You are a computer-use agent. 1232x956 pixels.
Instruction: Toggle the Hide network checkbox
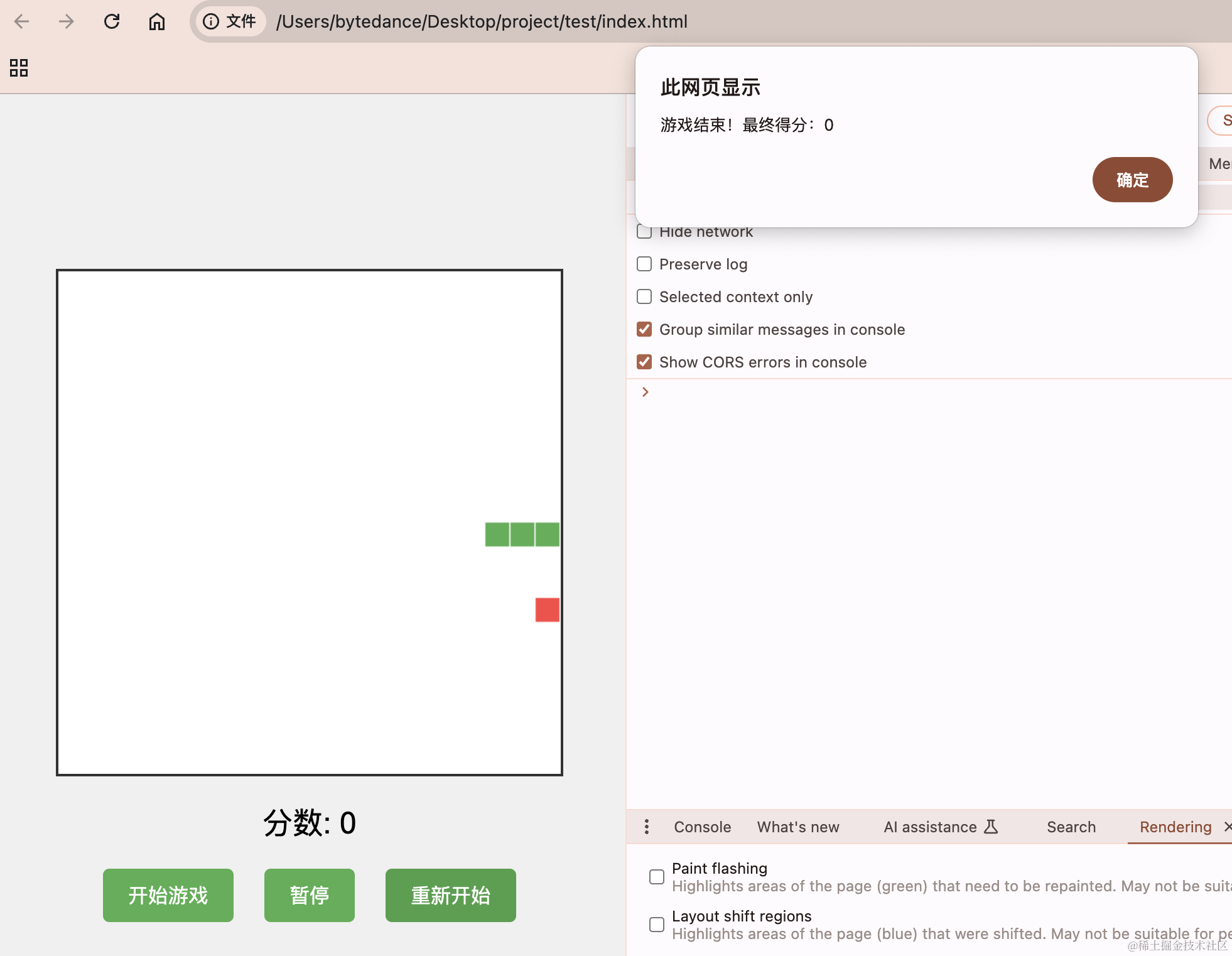(644, 231)
